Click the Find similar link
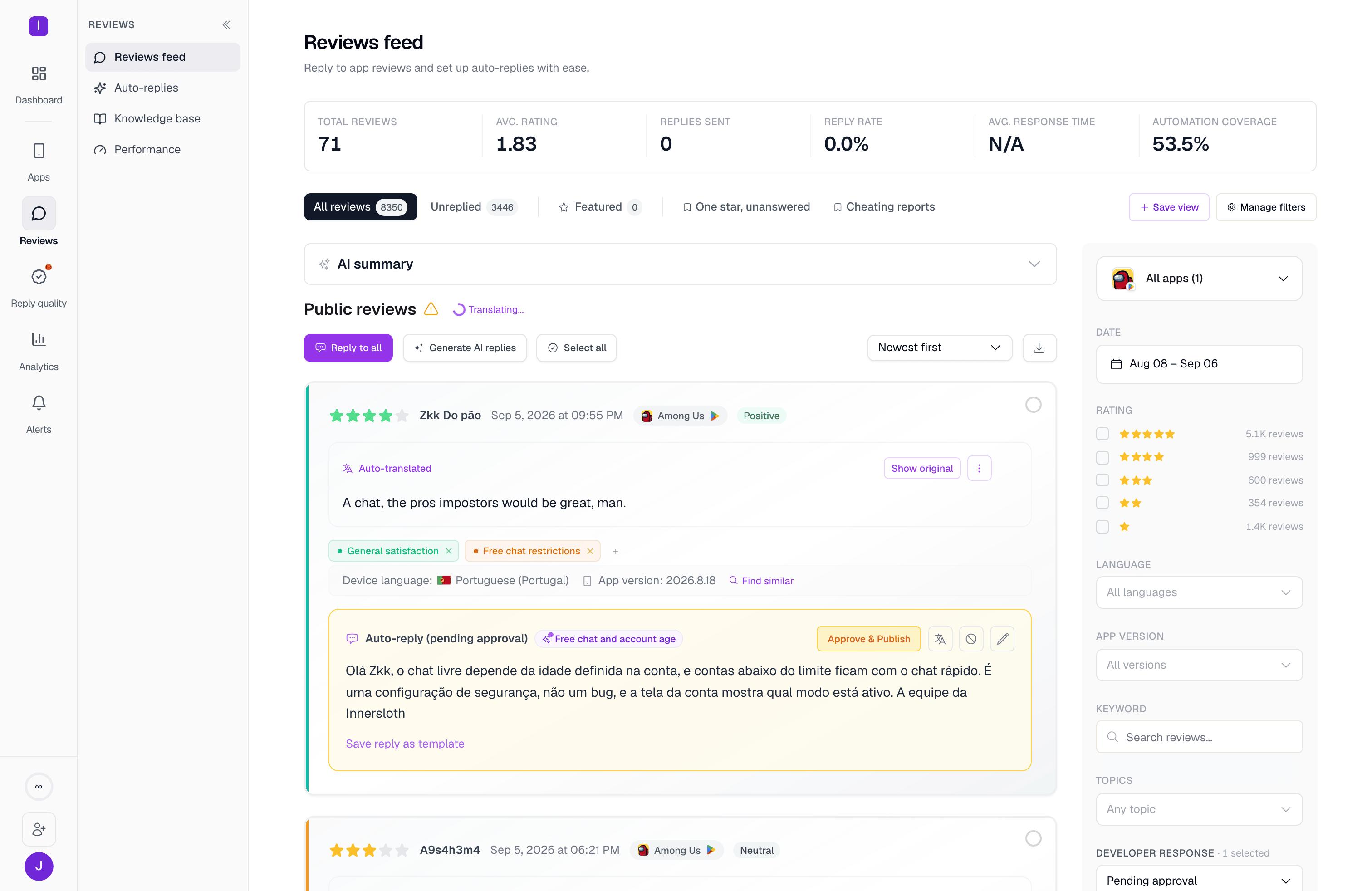 point(761,581)
